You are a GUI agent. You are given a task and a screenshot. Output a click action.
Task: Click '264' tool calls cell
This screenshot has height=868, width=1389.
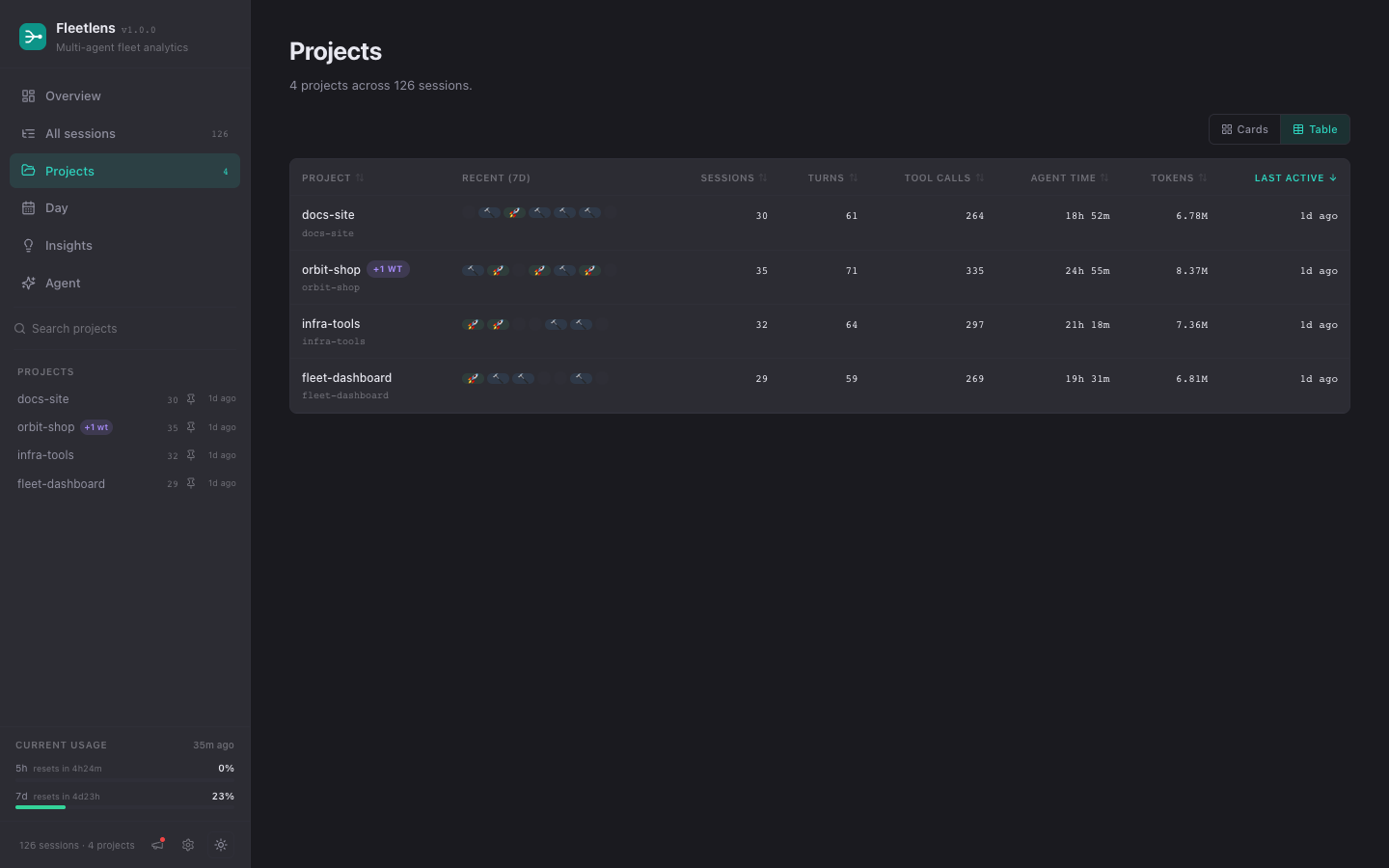tap(974, 216)
